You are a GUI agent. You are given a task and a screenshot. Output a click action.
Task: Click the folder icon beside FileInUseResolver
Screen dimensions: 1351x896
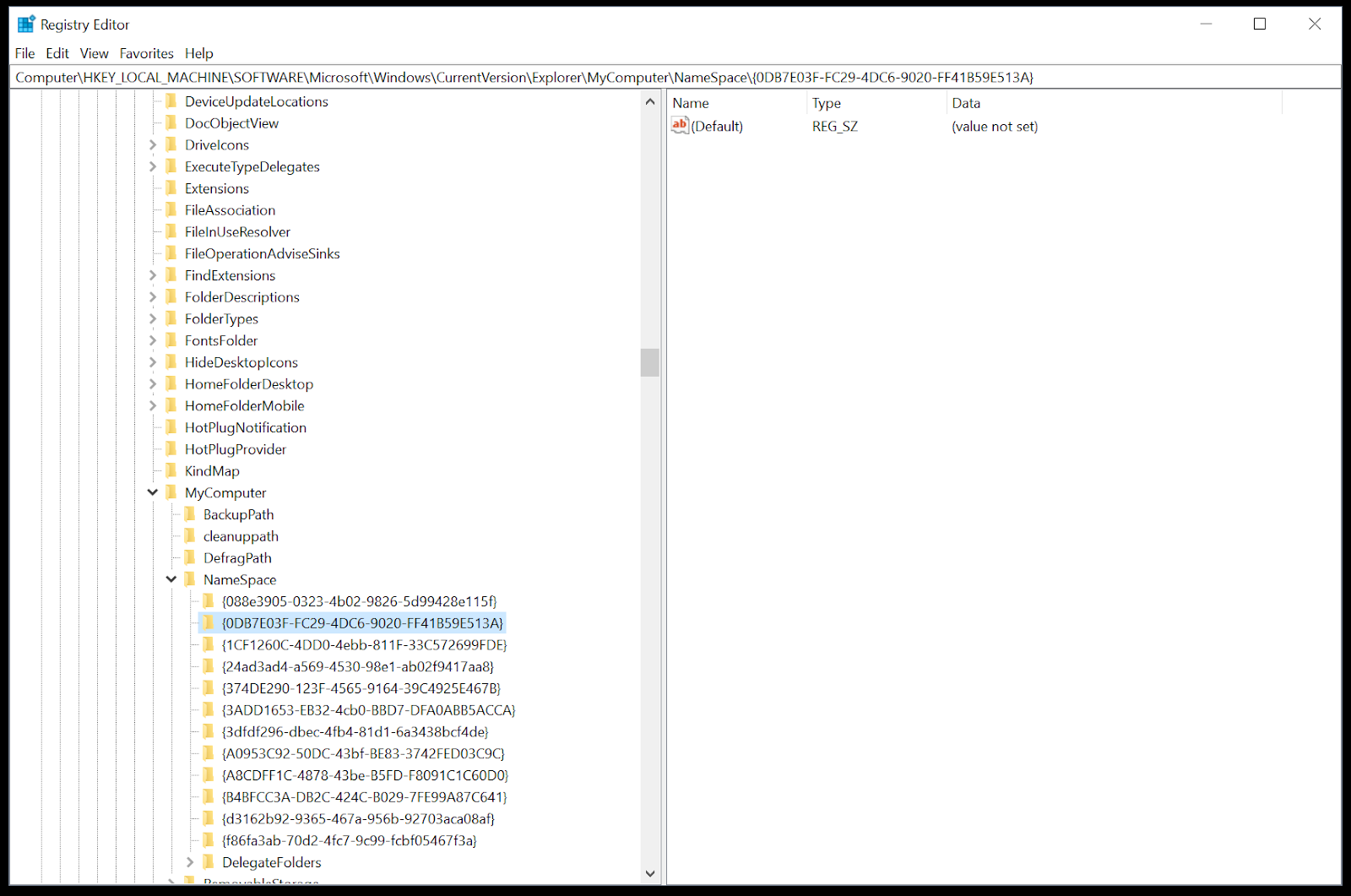click(171, 231)
